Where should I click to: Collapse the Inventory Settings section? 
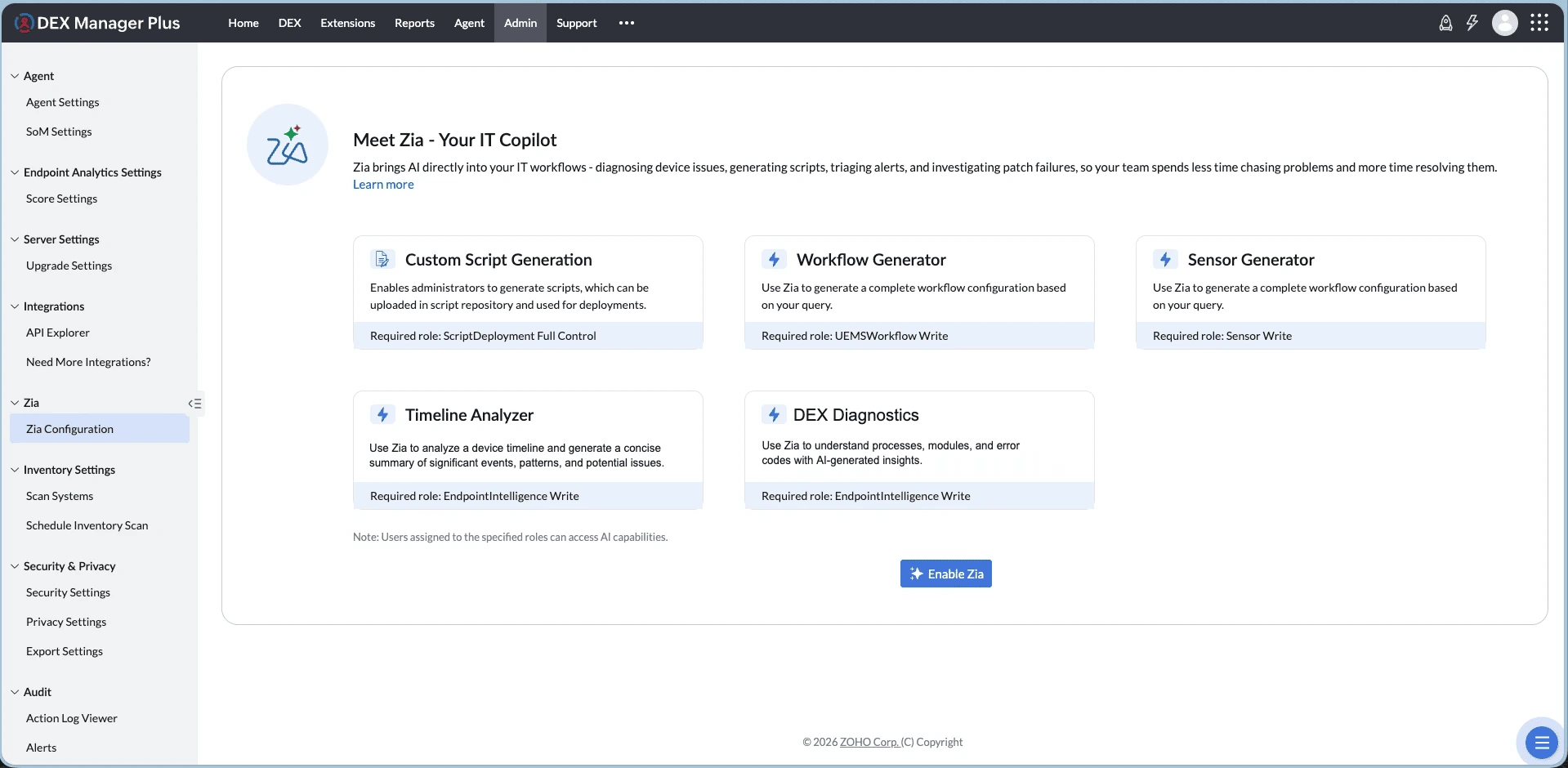15,470
